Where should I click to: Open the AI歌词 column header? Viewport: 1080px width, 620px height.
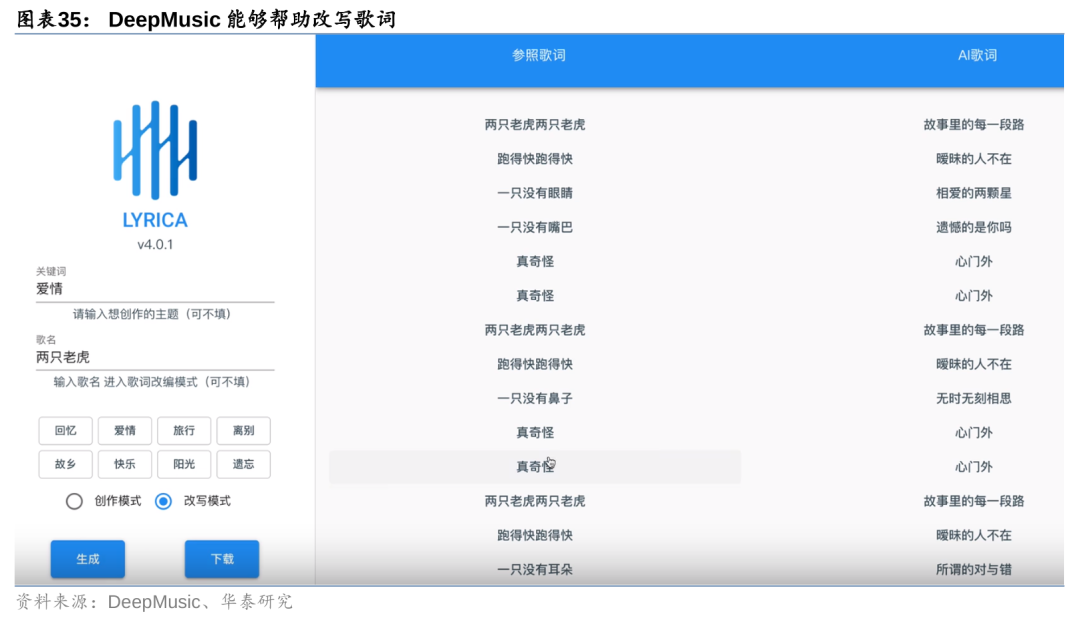click(x=977, y=55)
